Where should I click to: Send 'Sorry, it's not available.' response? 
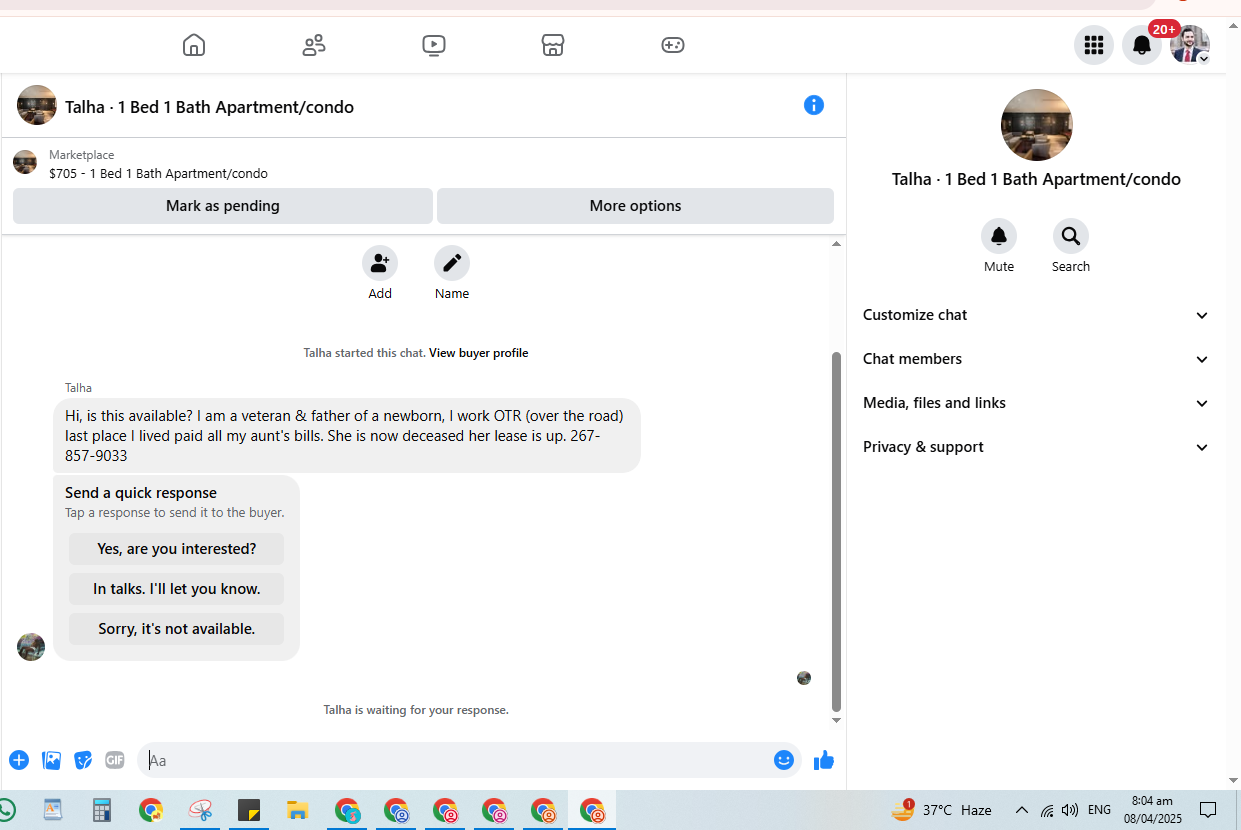[176, 629]
